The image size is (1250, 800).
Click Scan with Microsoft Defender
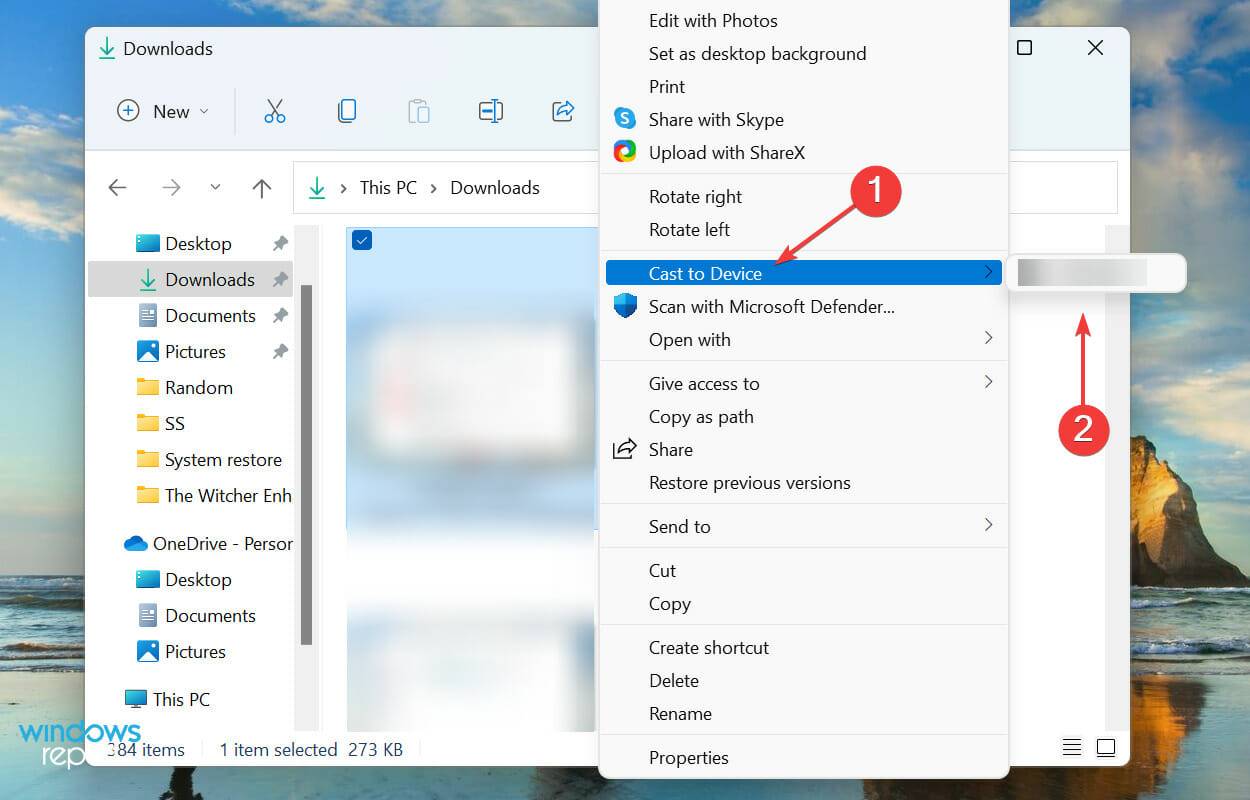770,307
